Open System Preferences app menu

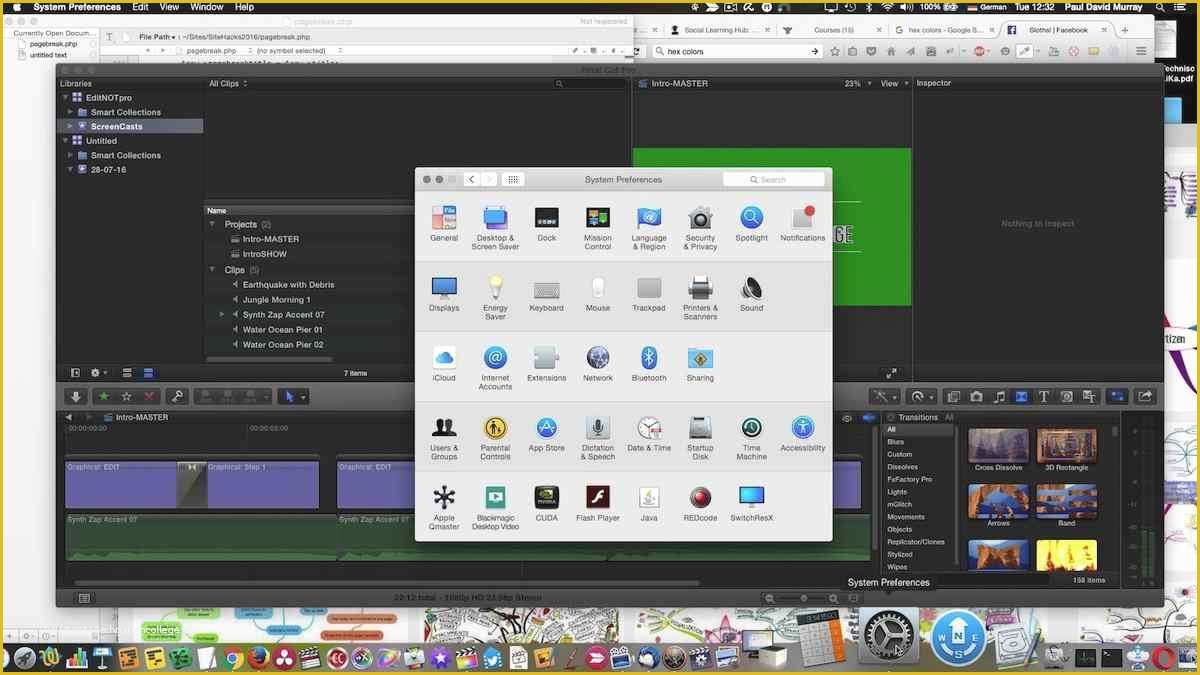coord(77,7)
